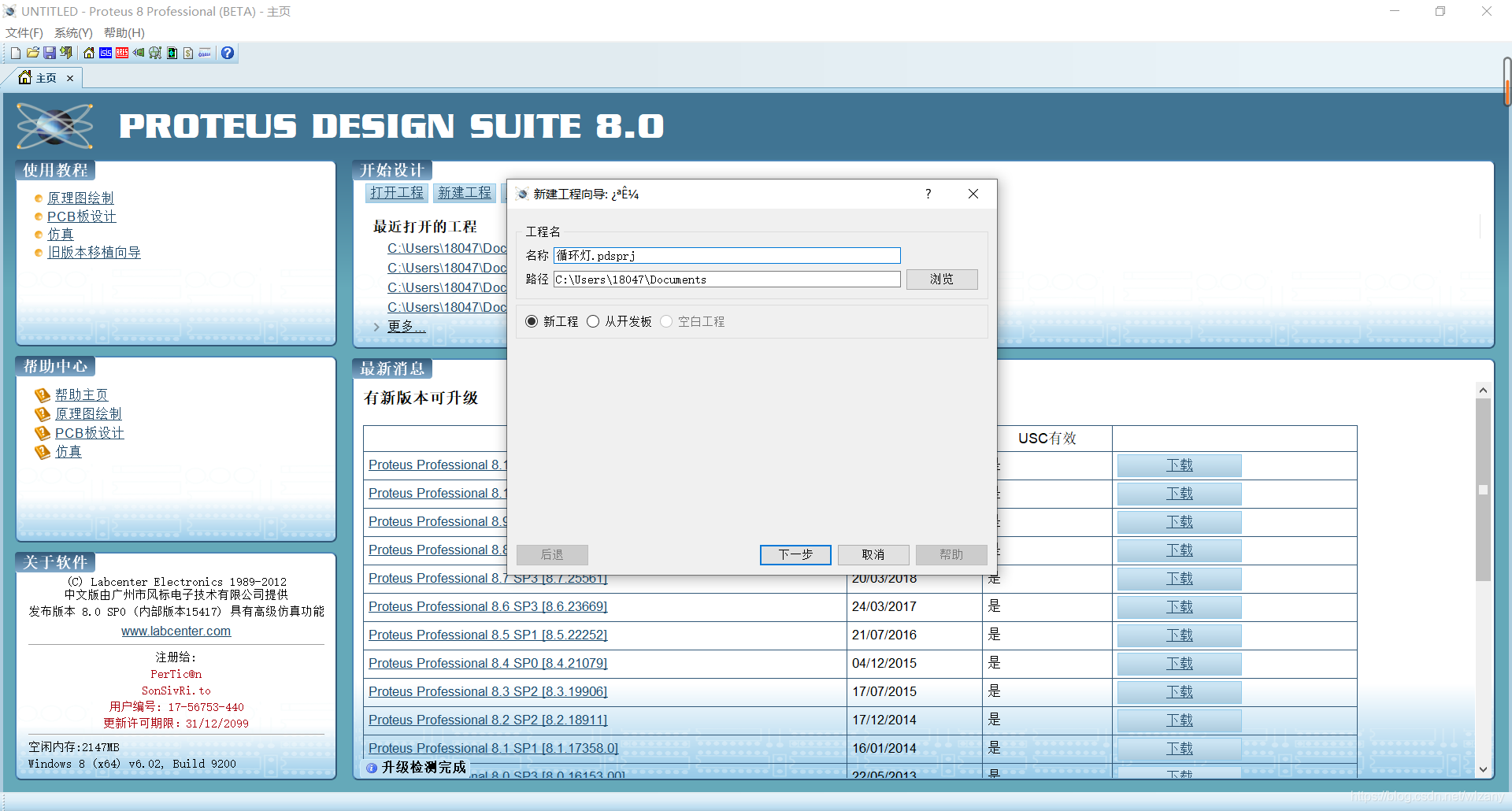Click the book icon beside 帮助主页

click(43, 395)
